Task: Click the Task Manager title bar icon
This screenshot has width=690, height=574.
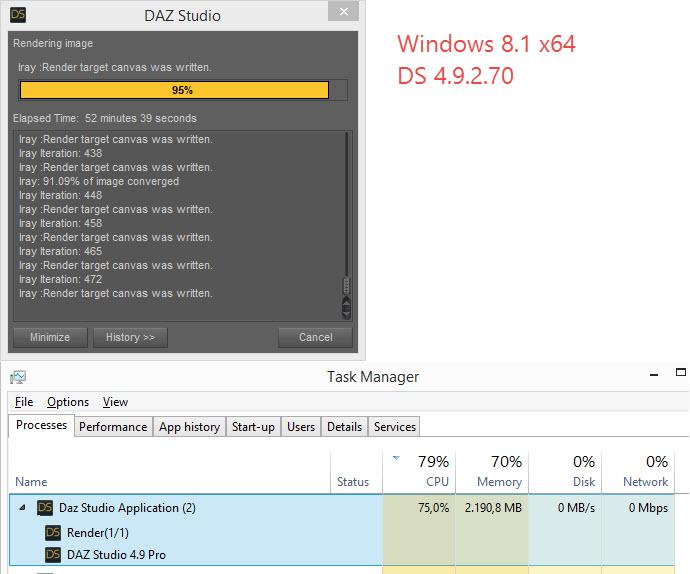Action: 18,377
